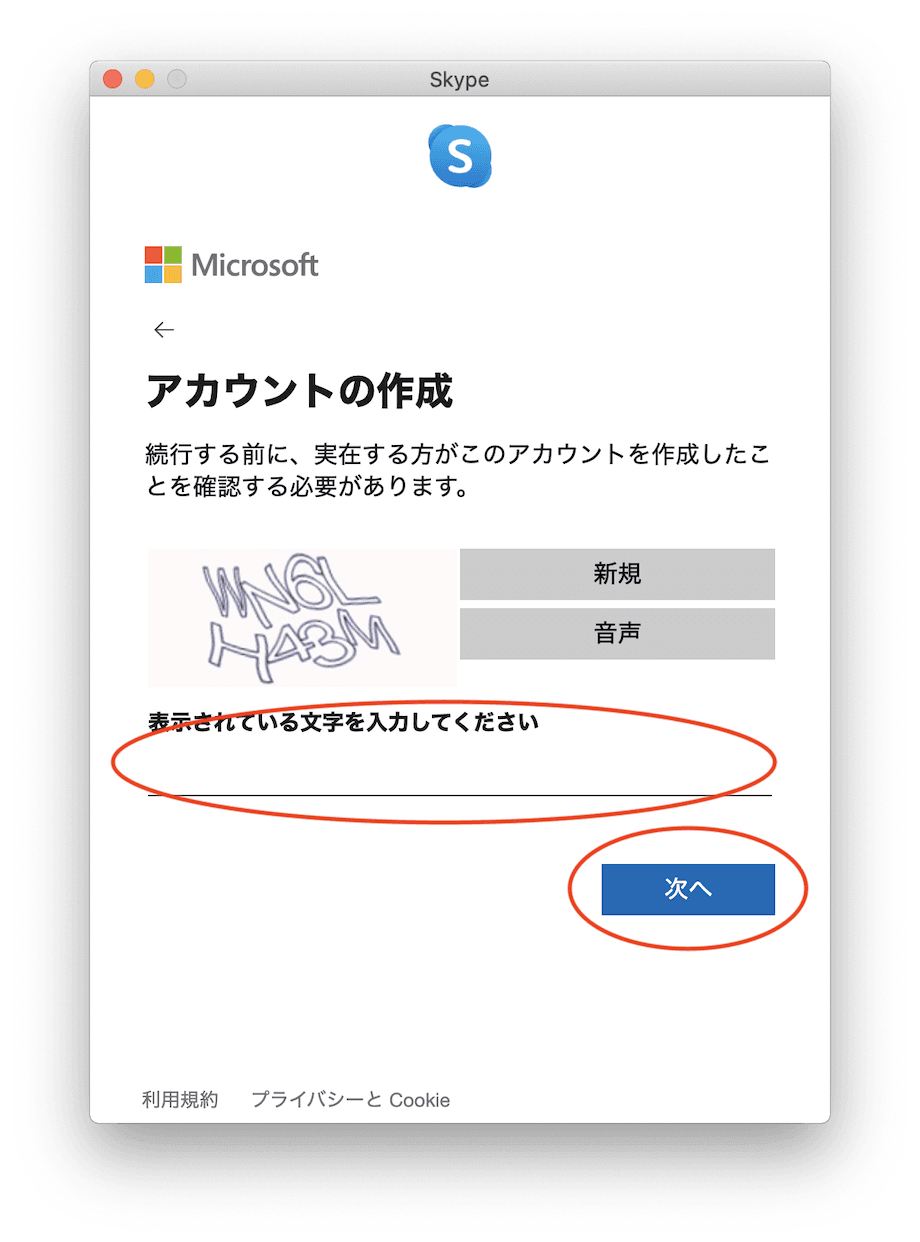Minimize the window with yellow button

point(145,79)
